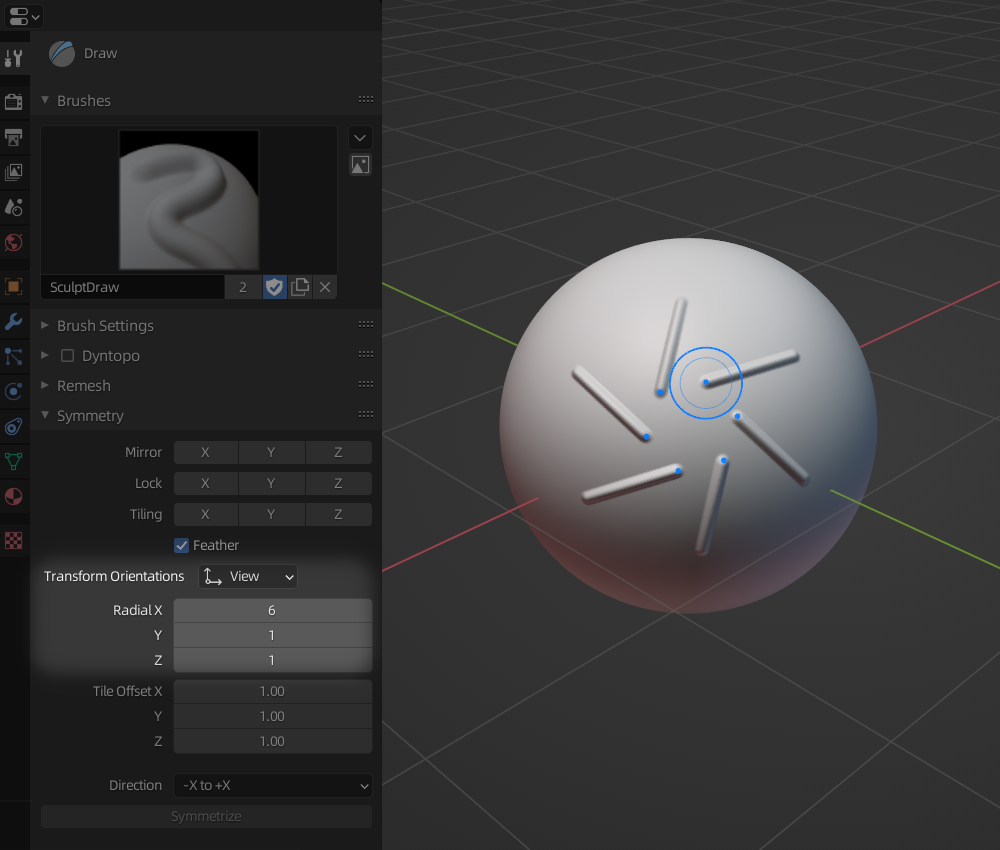The width and height of the screenshot is (1000, 850).
Task: Expand the Dyntopo panel
Action: pyautogui.click(x=45, y=355)
